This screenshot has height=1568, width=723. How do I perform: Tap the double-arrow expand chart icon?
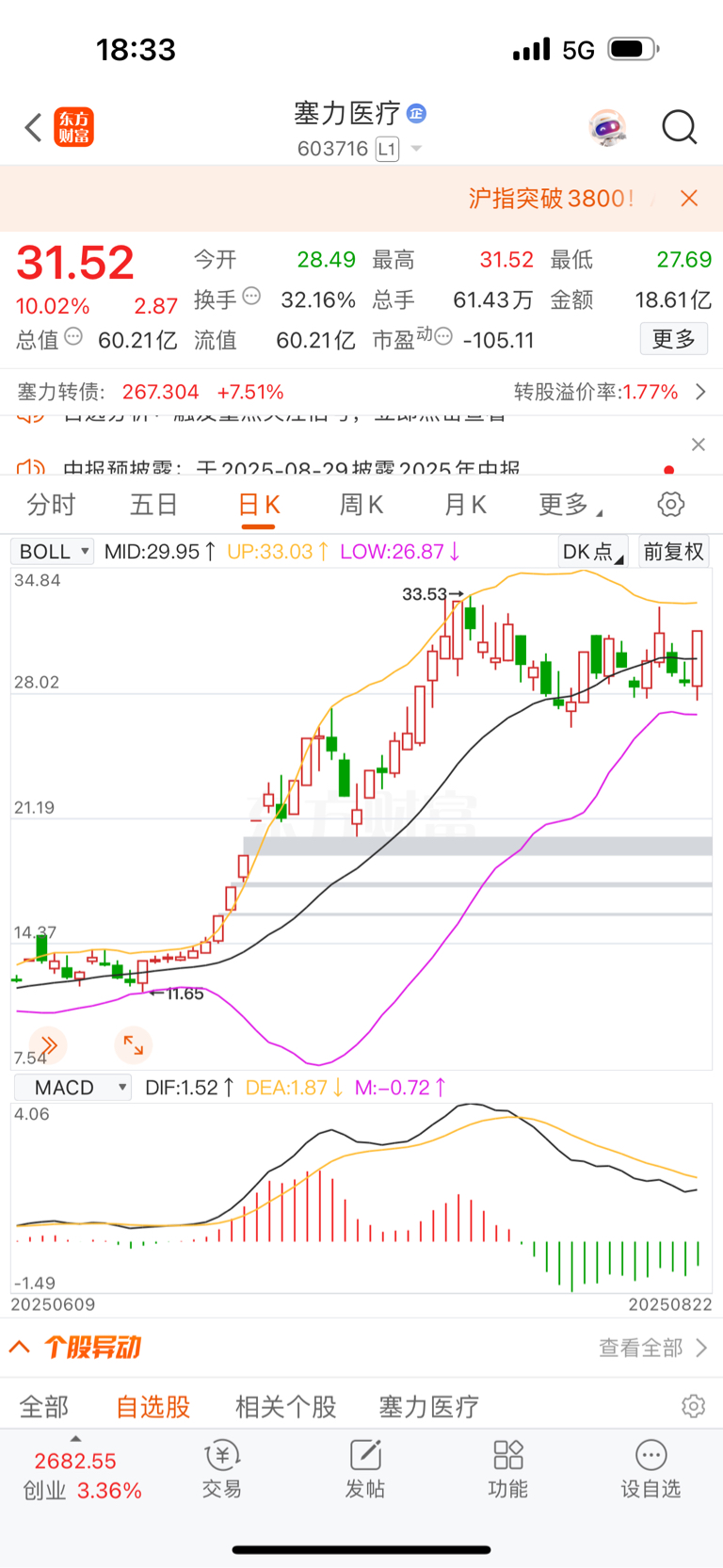click(48, 1044)
